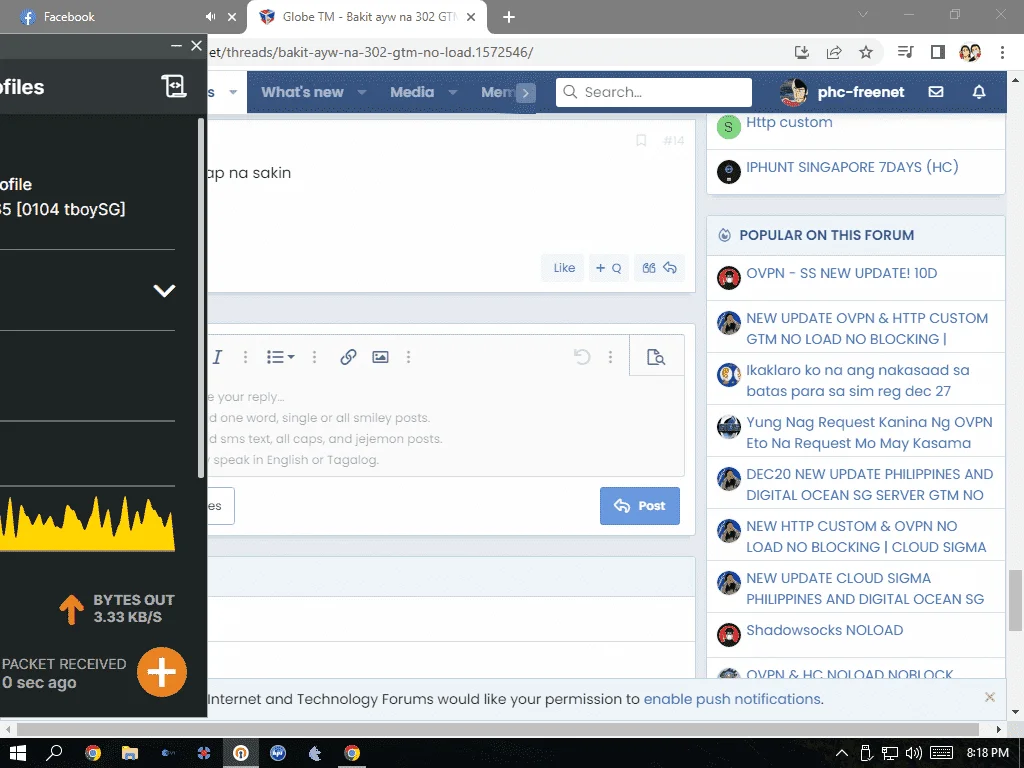Image resolution: width=1024 pixels, height=768 pixels.
Task: Open a new browser tab
Action: 509,17
